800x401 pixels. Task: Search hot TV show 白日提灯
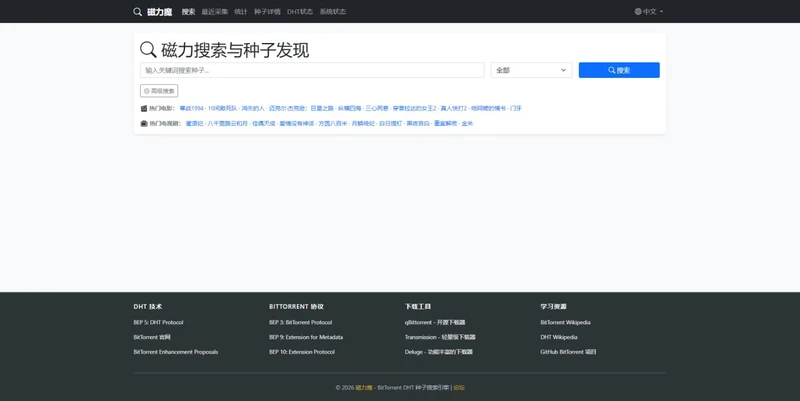point(390,123)
